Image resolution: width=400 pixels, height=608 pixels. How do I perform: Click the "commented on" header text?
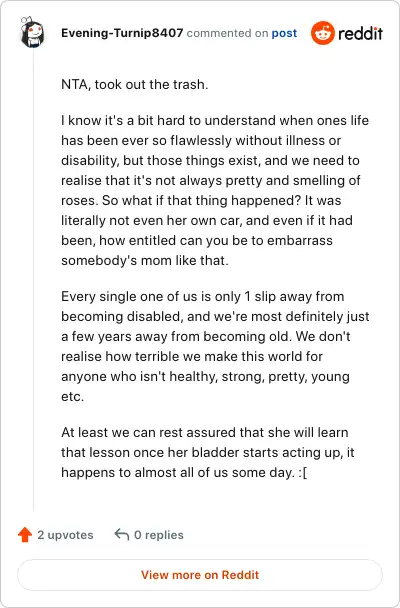(227, 33)
